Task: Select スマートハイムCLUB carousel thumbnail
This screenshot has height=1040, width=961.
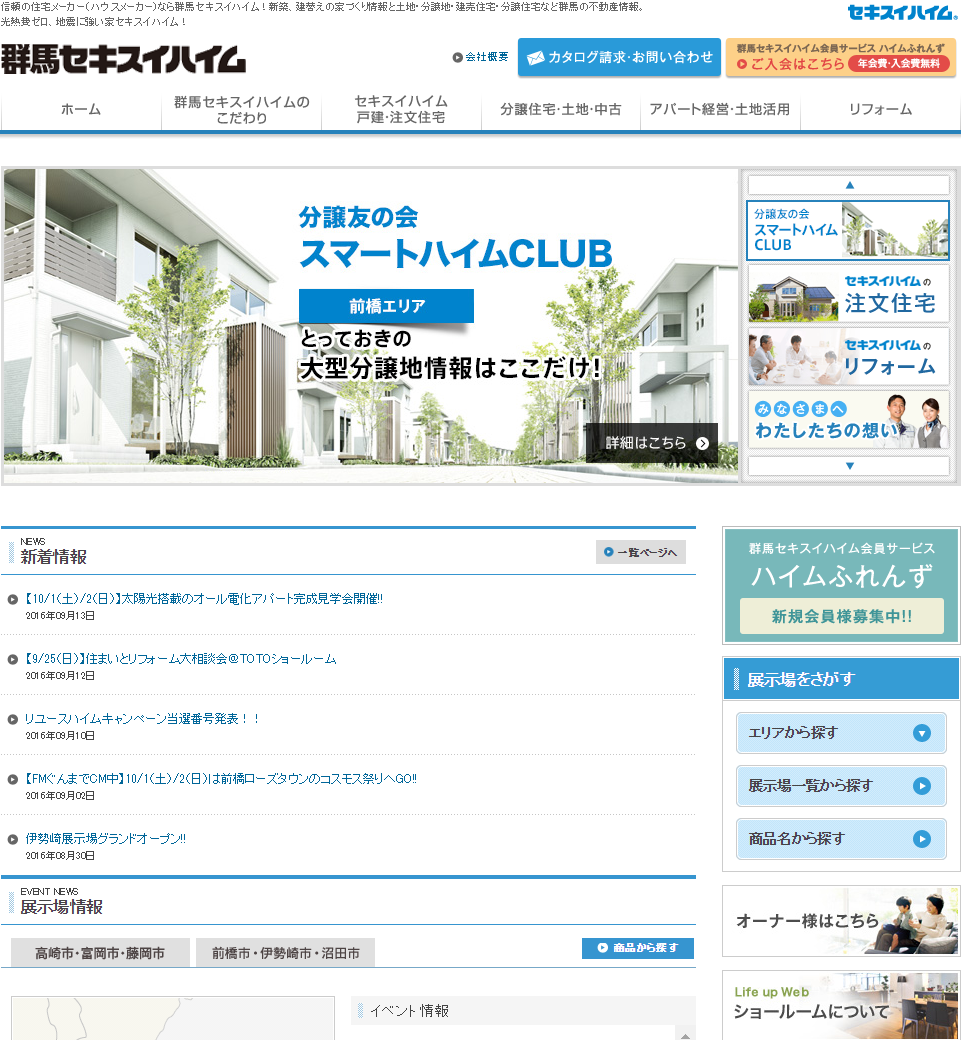Action: point(848,230)
